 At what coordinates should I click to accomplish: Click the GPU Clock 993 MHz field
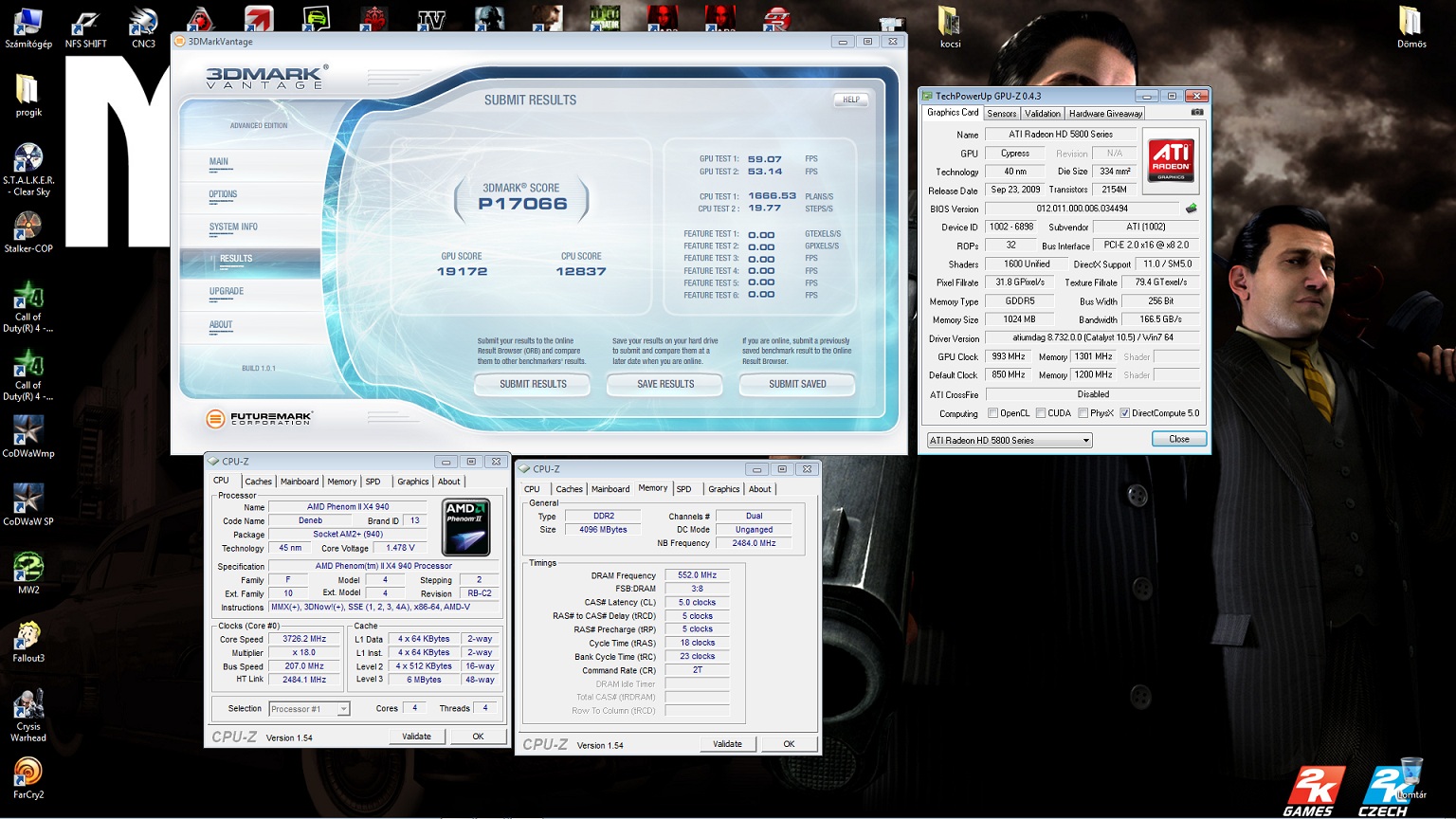(x=1009, y=356)
